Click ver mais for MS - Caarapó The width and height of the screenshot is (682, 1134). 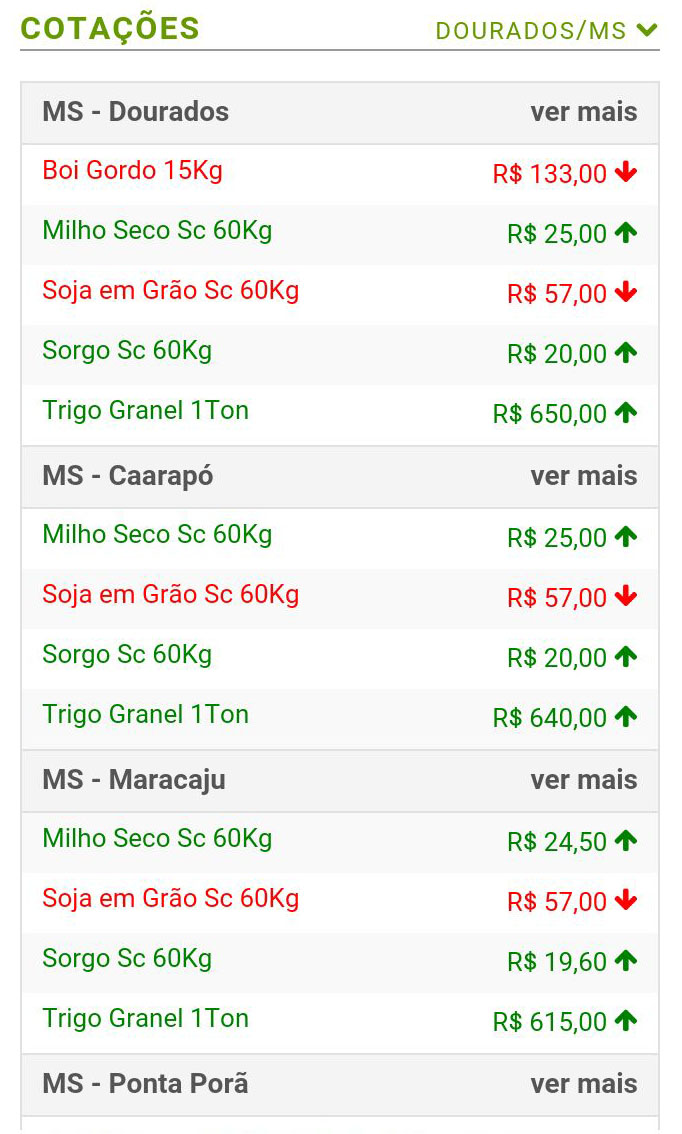(x=584, y=476)
